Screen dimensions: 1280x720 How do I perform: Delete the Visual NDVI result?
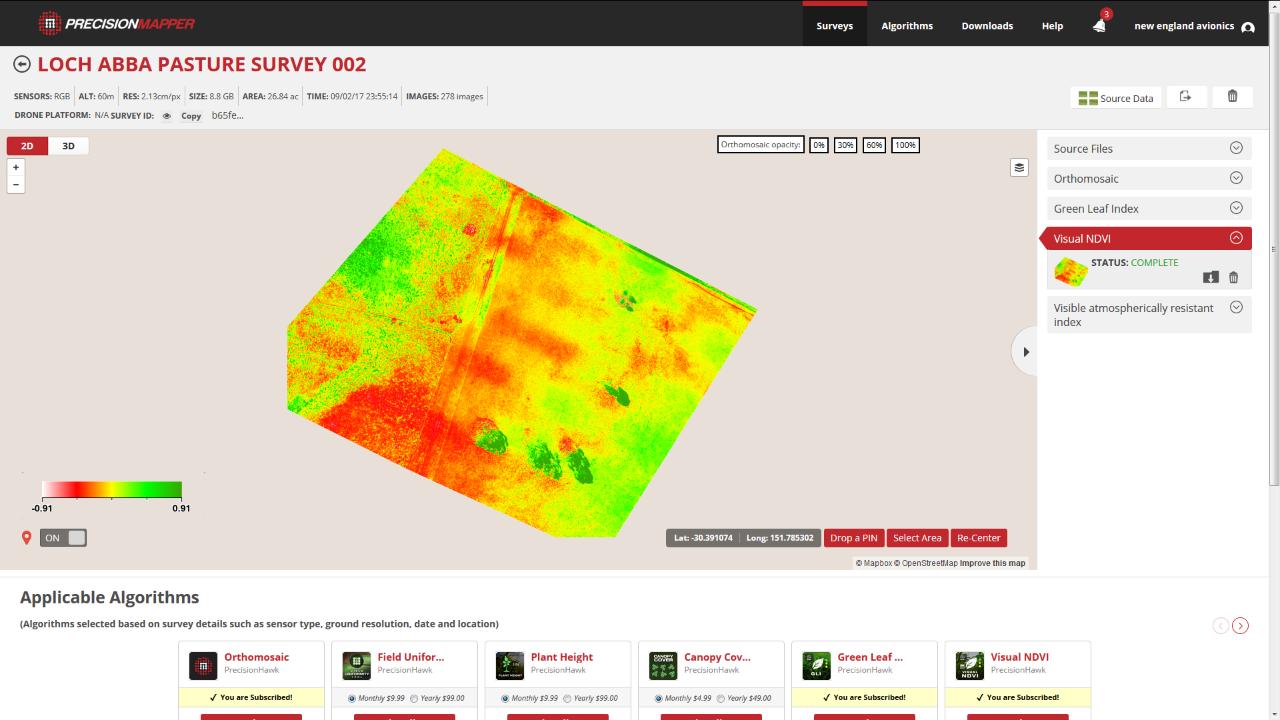[x=1233, y=277]
